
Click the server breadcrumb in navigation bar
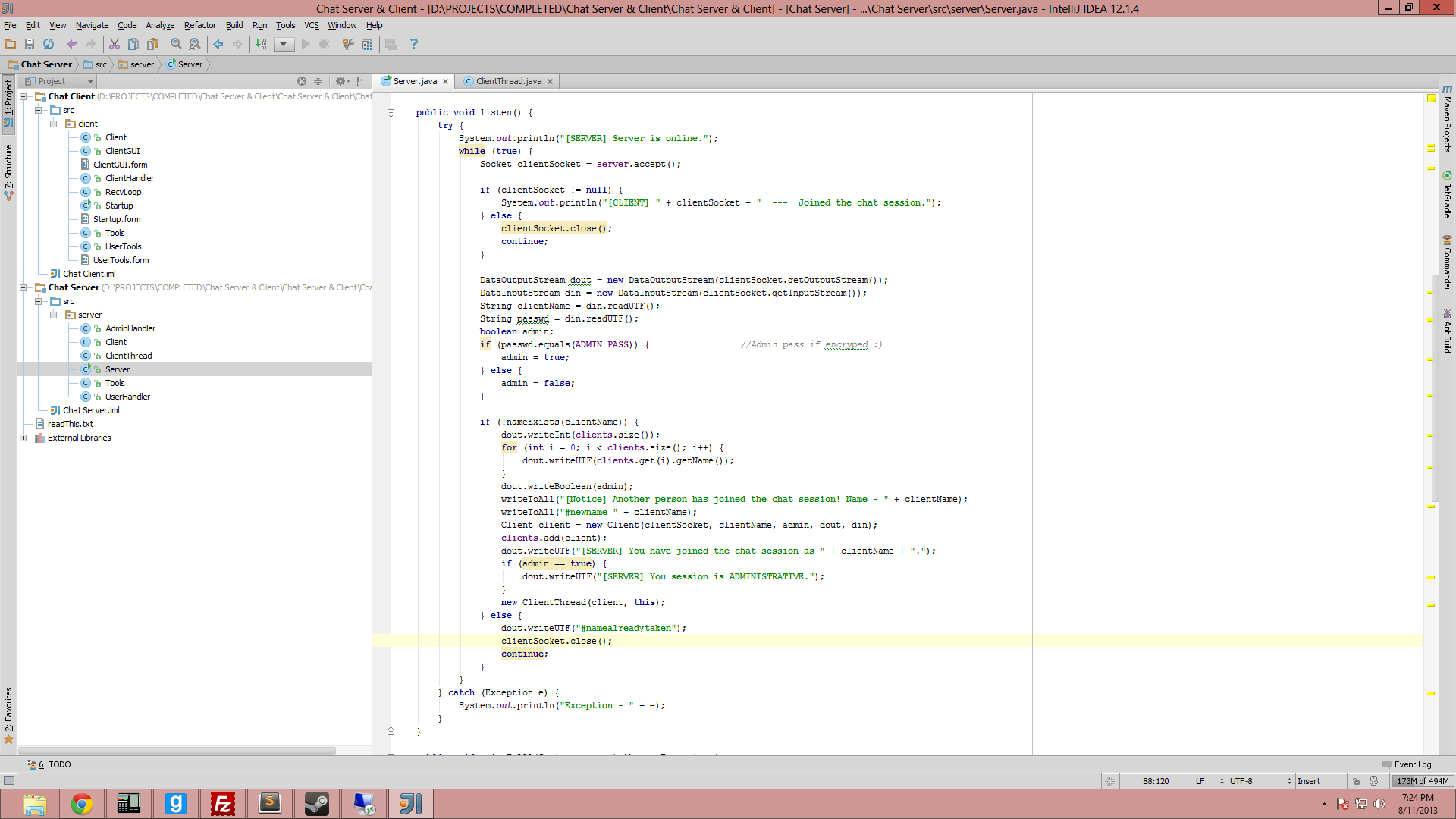point(142,64)
